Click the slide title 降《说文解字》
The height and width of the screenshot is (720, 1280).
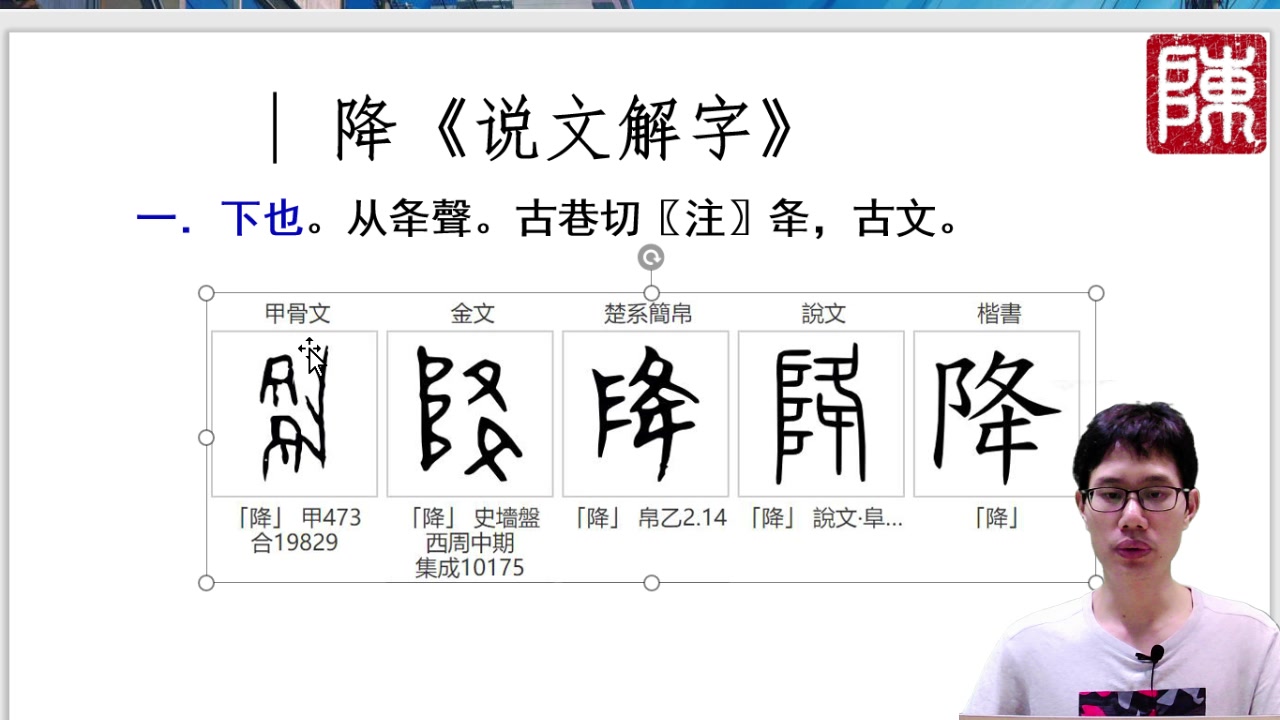(566, 130)
